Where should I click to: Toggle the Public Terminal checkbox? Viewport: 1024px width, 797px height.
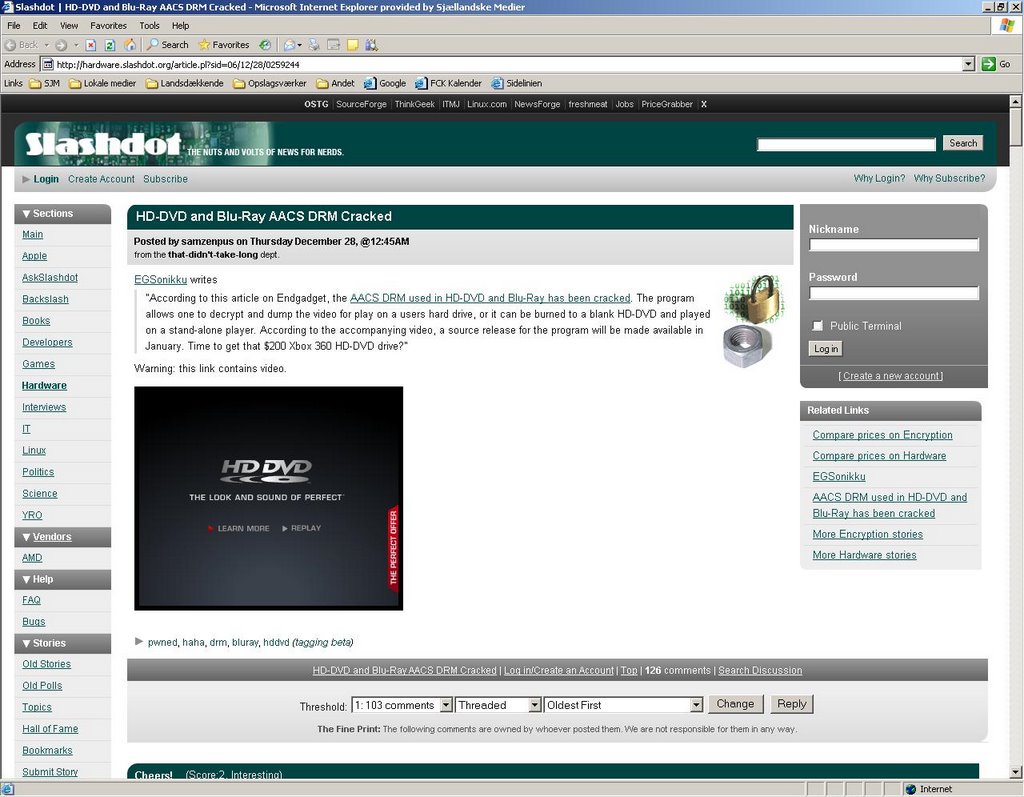(818, 326)
